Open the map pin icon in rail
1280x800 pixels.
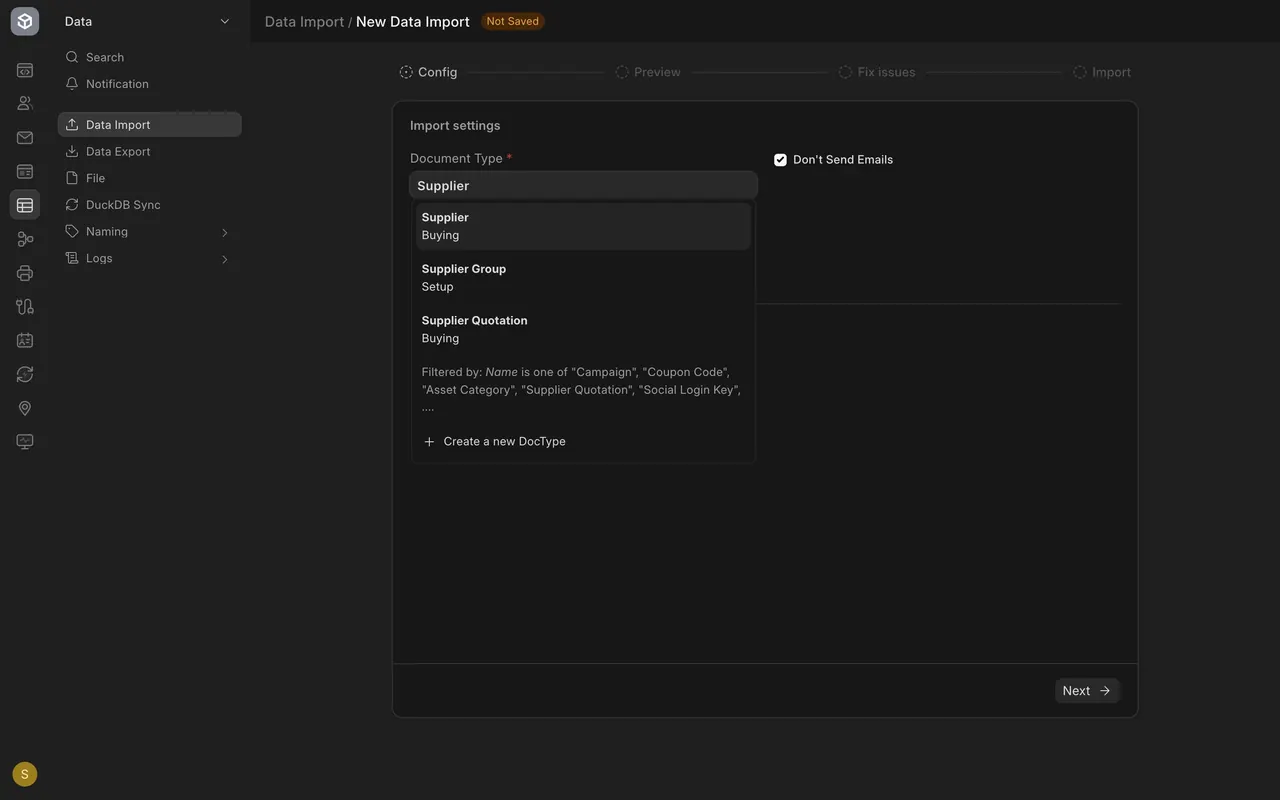(x=25, y=408)
